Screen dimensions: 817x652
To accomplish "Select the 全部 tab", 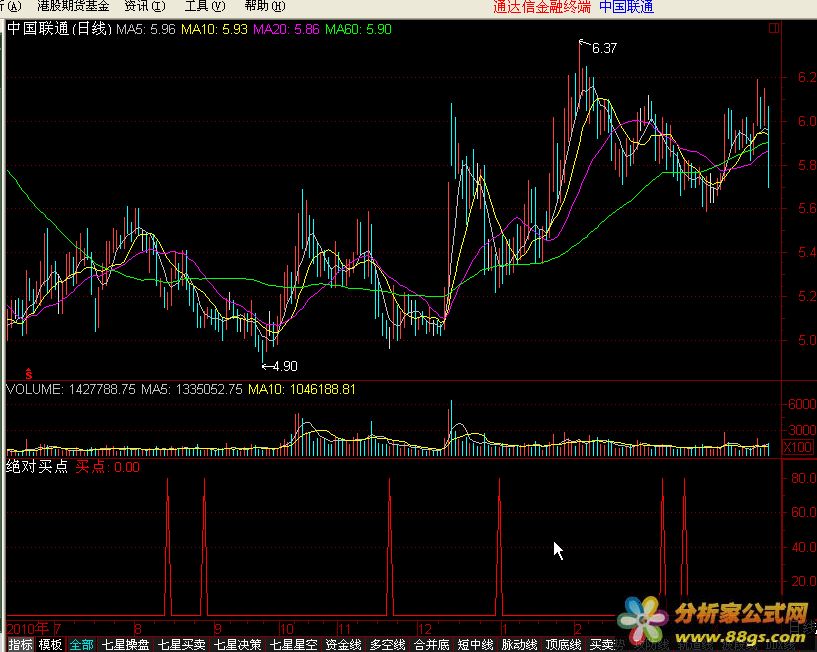I will click(81, 645).
